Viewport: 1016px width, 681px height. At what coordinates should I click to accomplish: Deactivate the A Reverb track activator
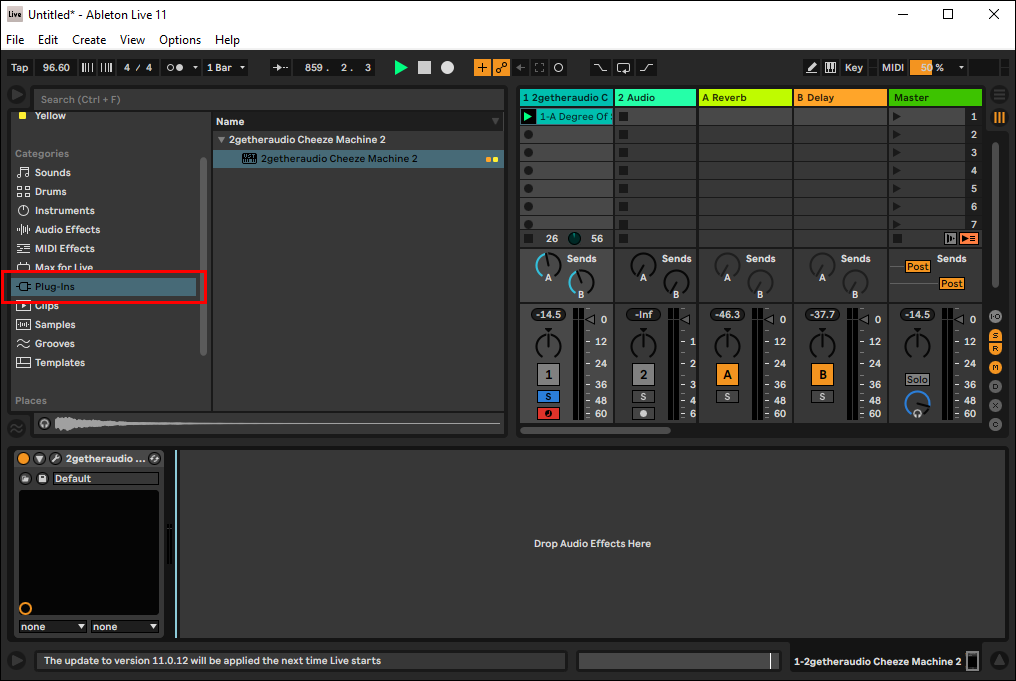(727, 375)
